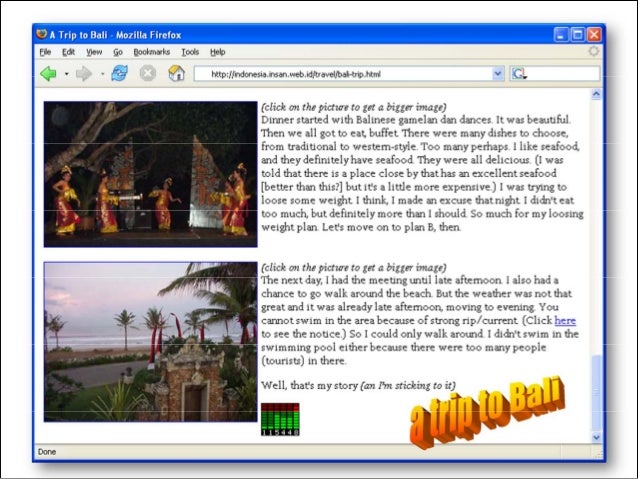The width and height of the screenshot is (638, 479).
Task: Open Forward button history dropdown arrow
Action: (102, 74)
